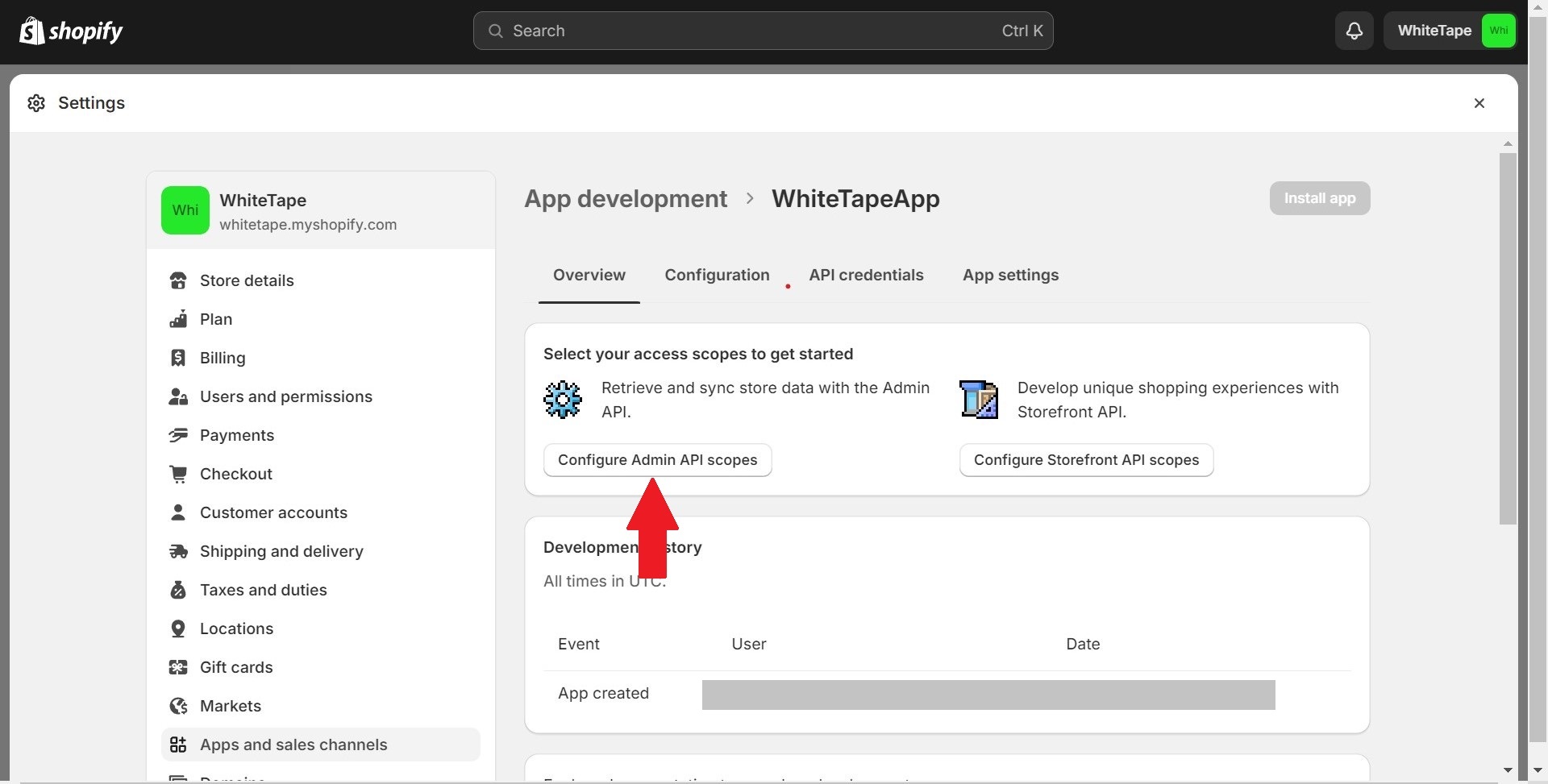This screenshot has height=784, width=1548.
Task: Click the vertical scrollbar thumb
Action: point(1508,338)
